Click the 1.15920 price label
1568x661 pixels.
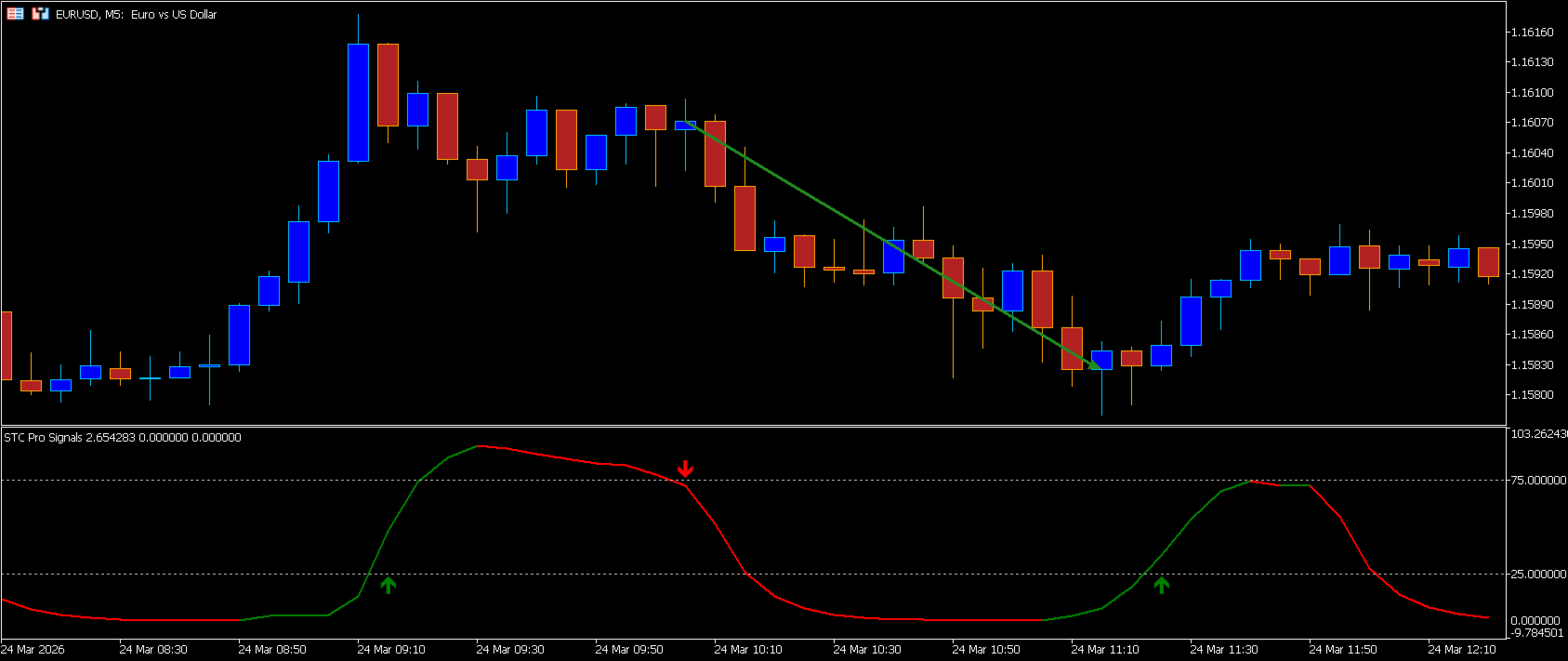(x=1532, y=274)
